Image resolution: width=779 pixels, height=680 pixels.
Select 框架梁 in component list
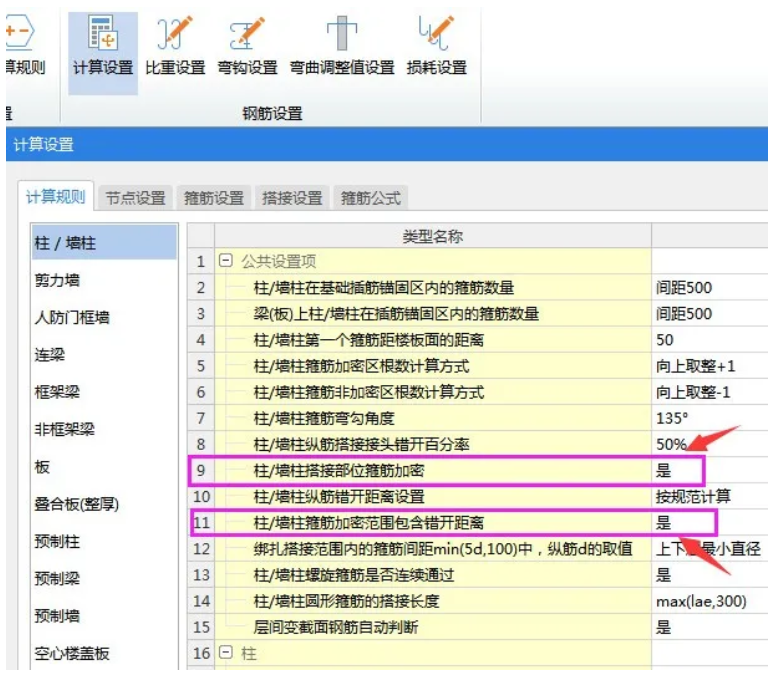104,392
